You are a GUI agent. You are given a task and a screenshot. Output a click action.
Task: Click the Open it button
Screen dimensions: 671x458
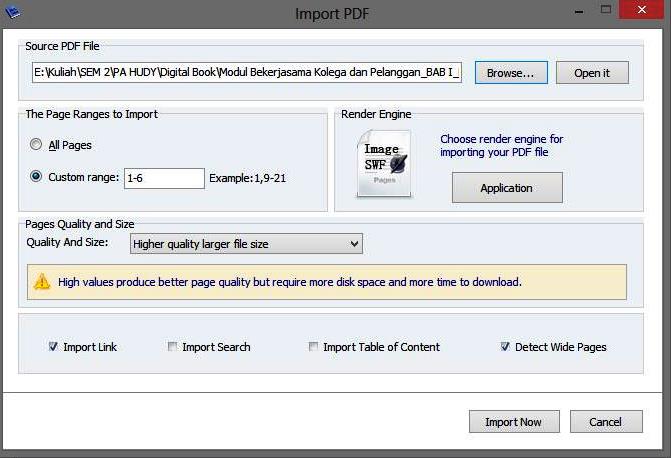(592, 73)
